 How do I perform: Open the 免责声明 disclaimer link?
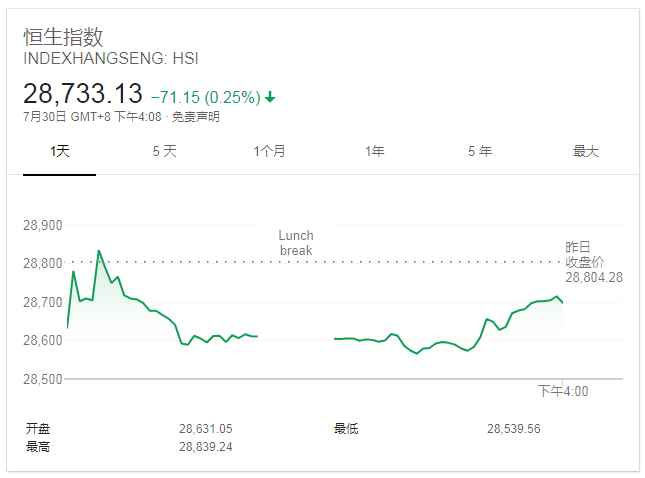click(x=195, y=117)
